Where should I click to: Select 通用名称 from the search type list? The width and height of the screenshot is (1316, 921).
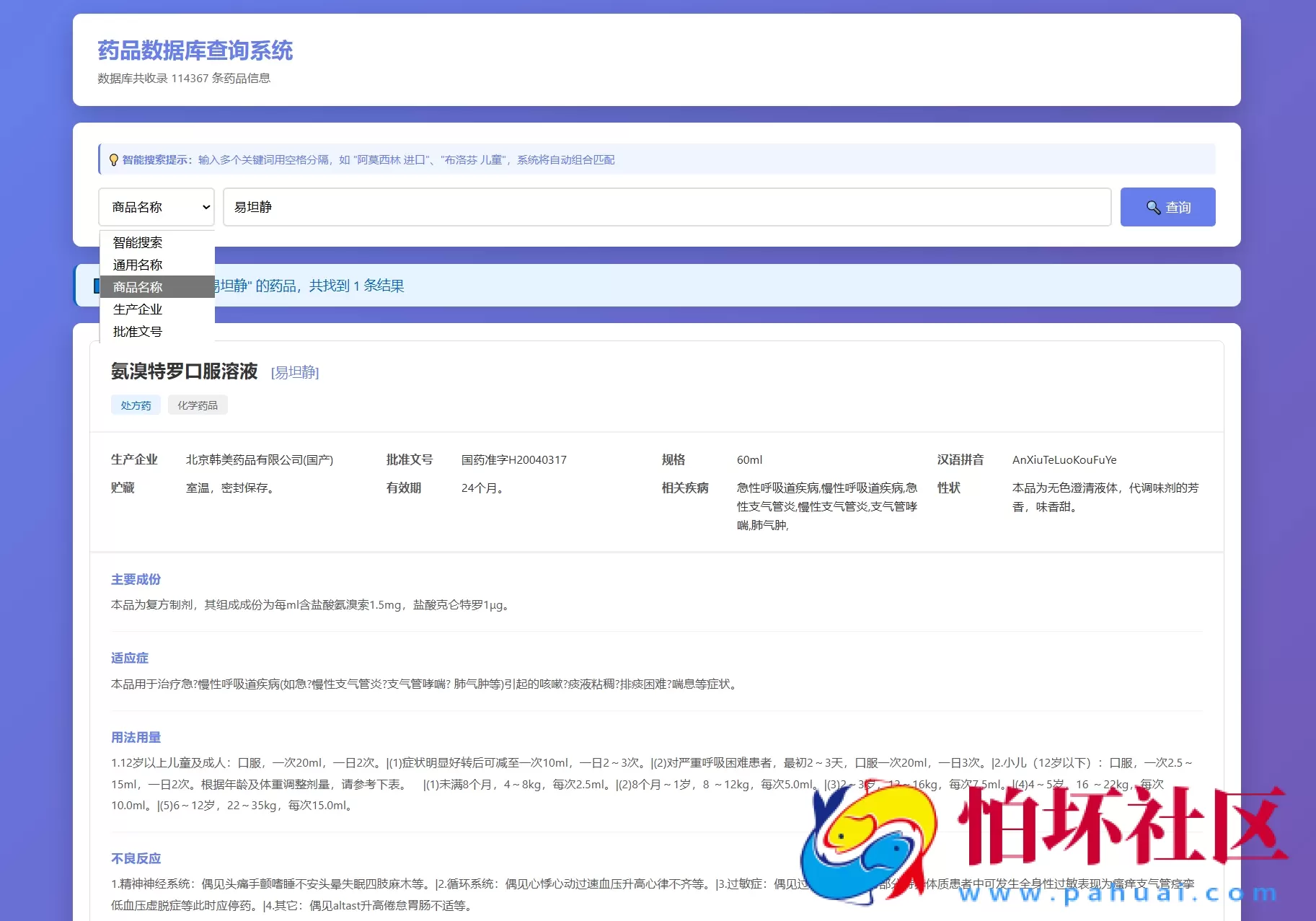tap(137, 265)
